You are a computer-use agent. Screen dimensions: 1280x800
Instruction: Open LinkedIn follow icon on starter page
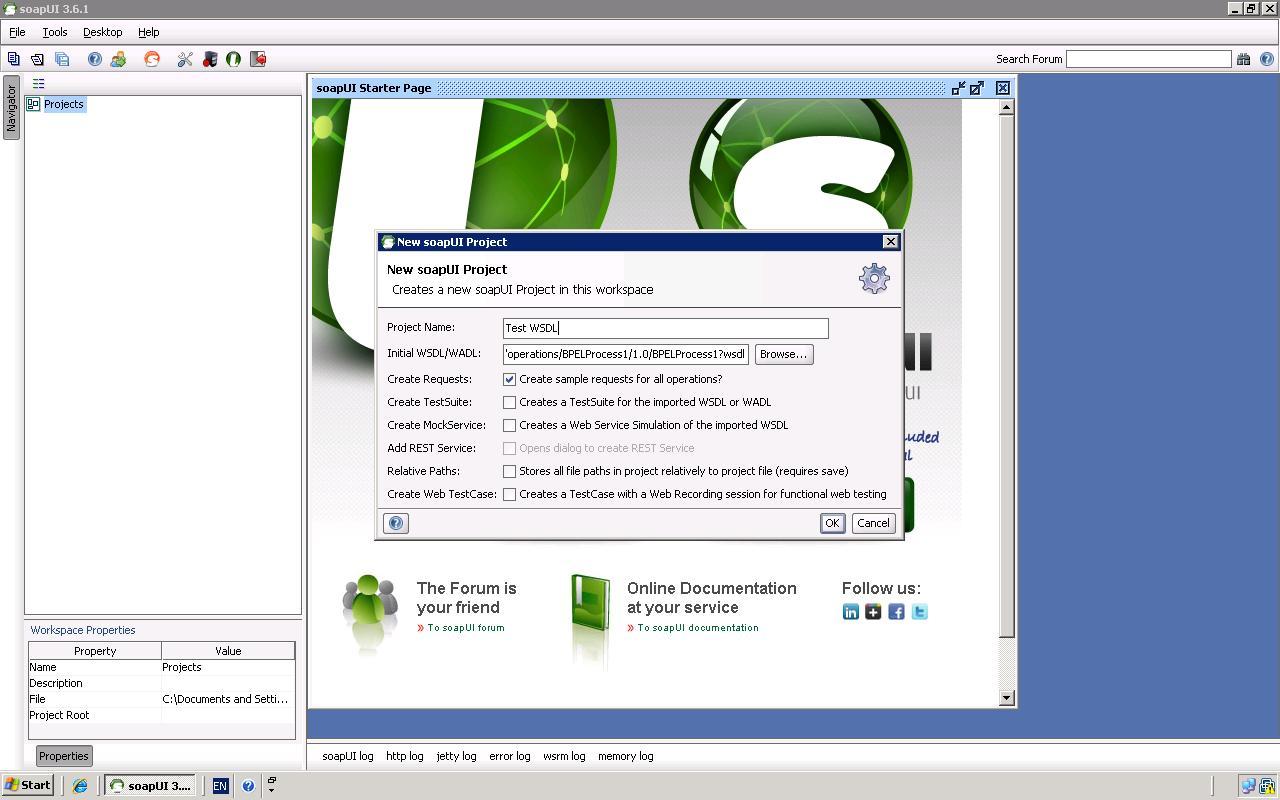point(851,612)
